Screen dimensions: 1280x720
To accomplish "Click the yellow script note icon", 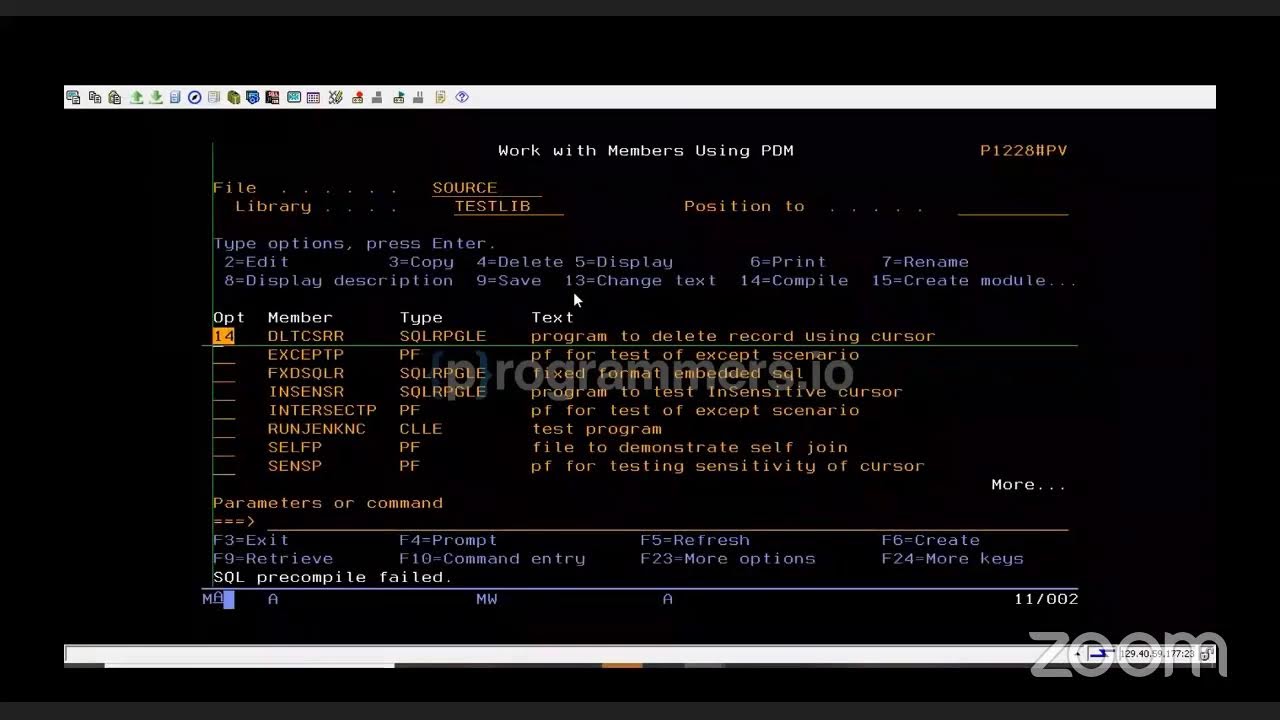I will click(x=440, y=97).
